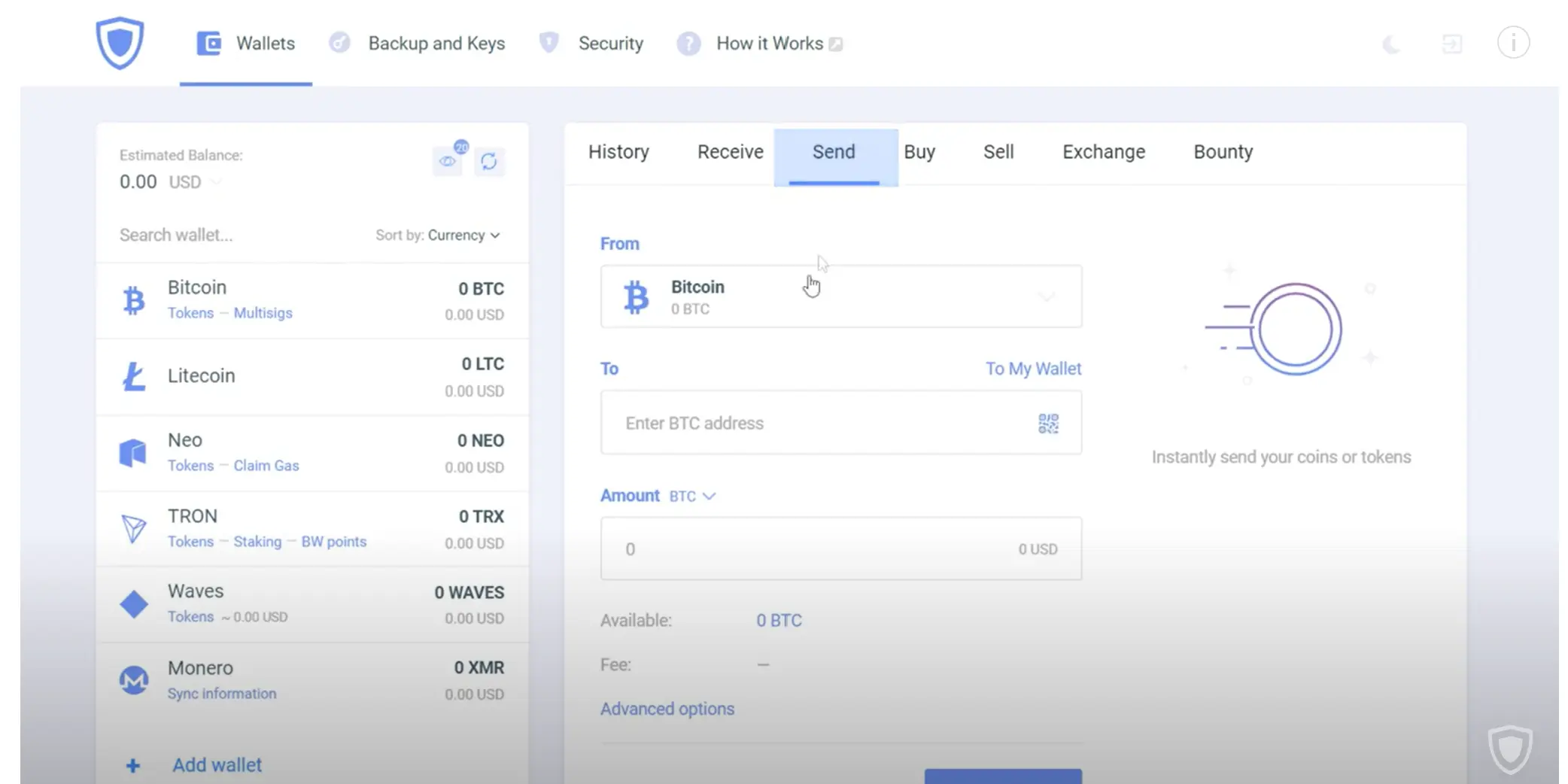1568x784 pixels.
Task: Open Bitcoin Tokens link
Action: [190, 313]
